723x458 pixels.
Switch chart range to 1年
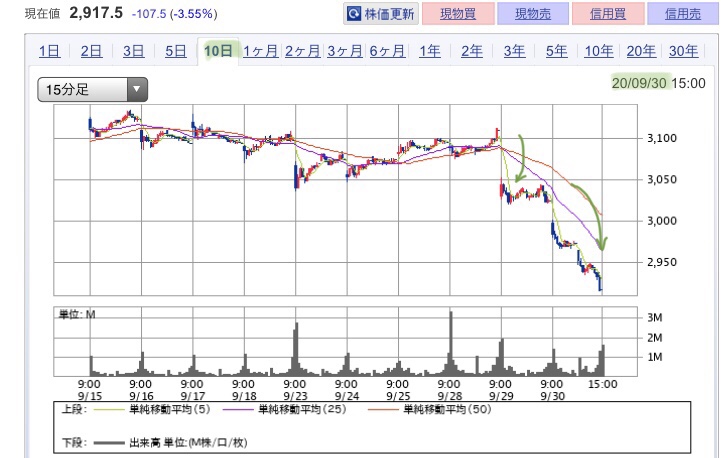[429, 51]
